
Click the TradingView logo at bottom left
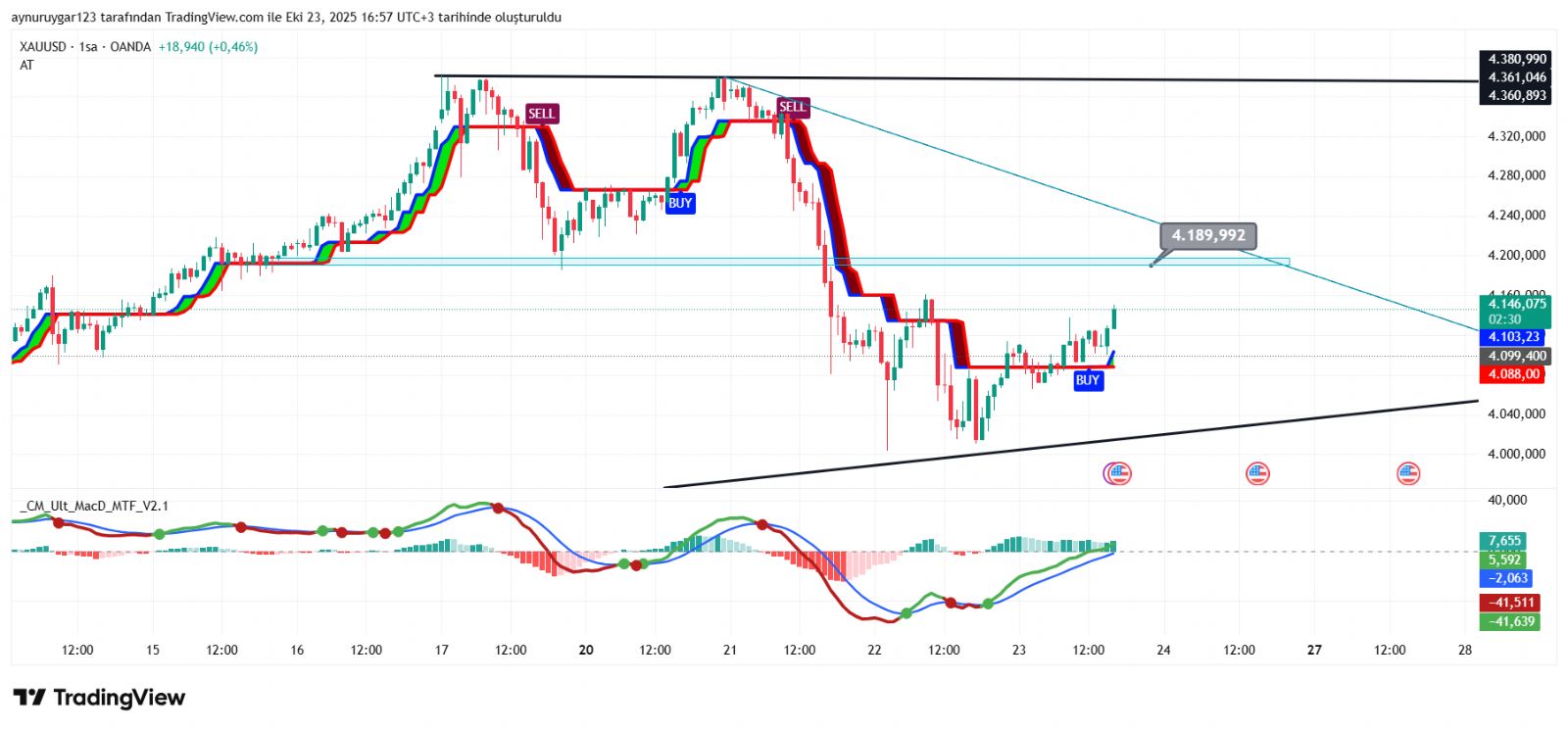coord(99,698)
